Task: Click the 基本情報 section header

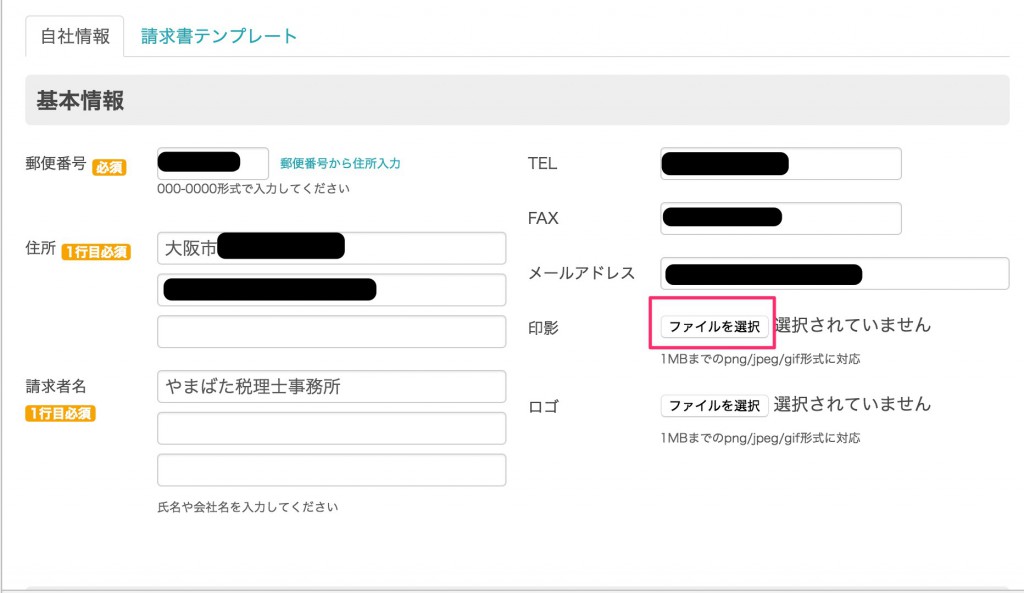Action: tap(81, 101)
